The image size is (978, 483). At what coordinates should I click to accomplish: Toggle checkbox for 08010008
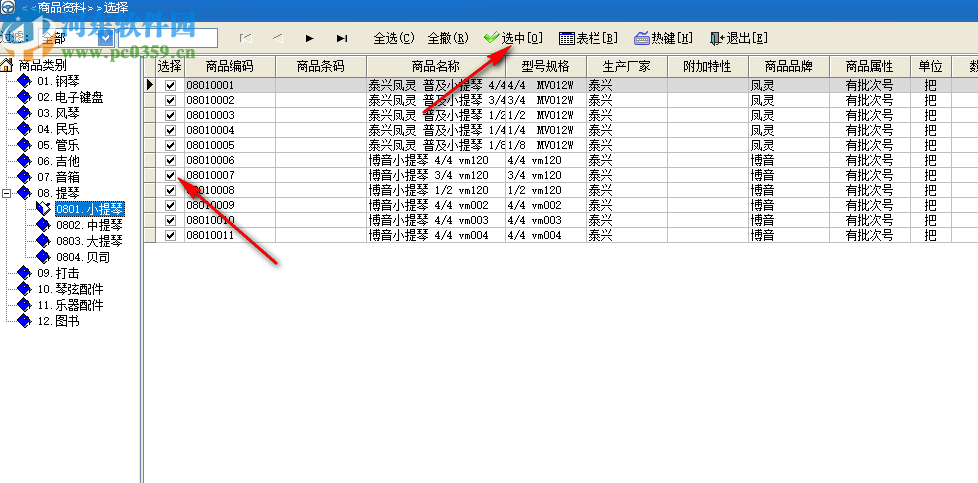pos(170,190)
